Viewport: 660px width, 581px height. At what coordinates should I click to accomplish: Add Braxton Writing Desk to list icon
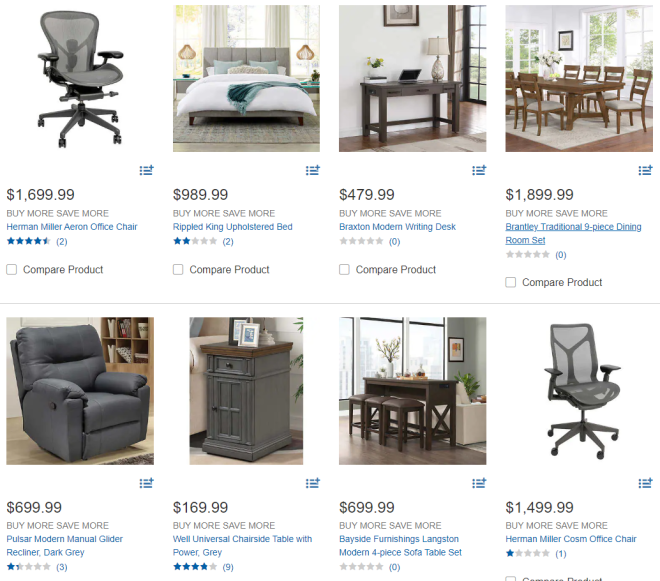(x=479, y=170)
